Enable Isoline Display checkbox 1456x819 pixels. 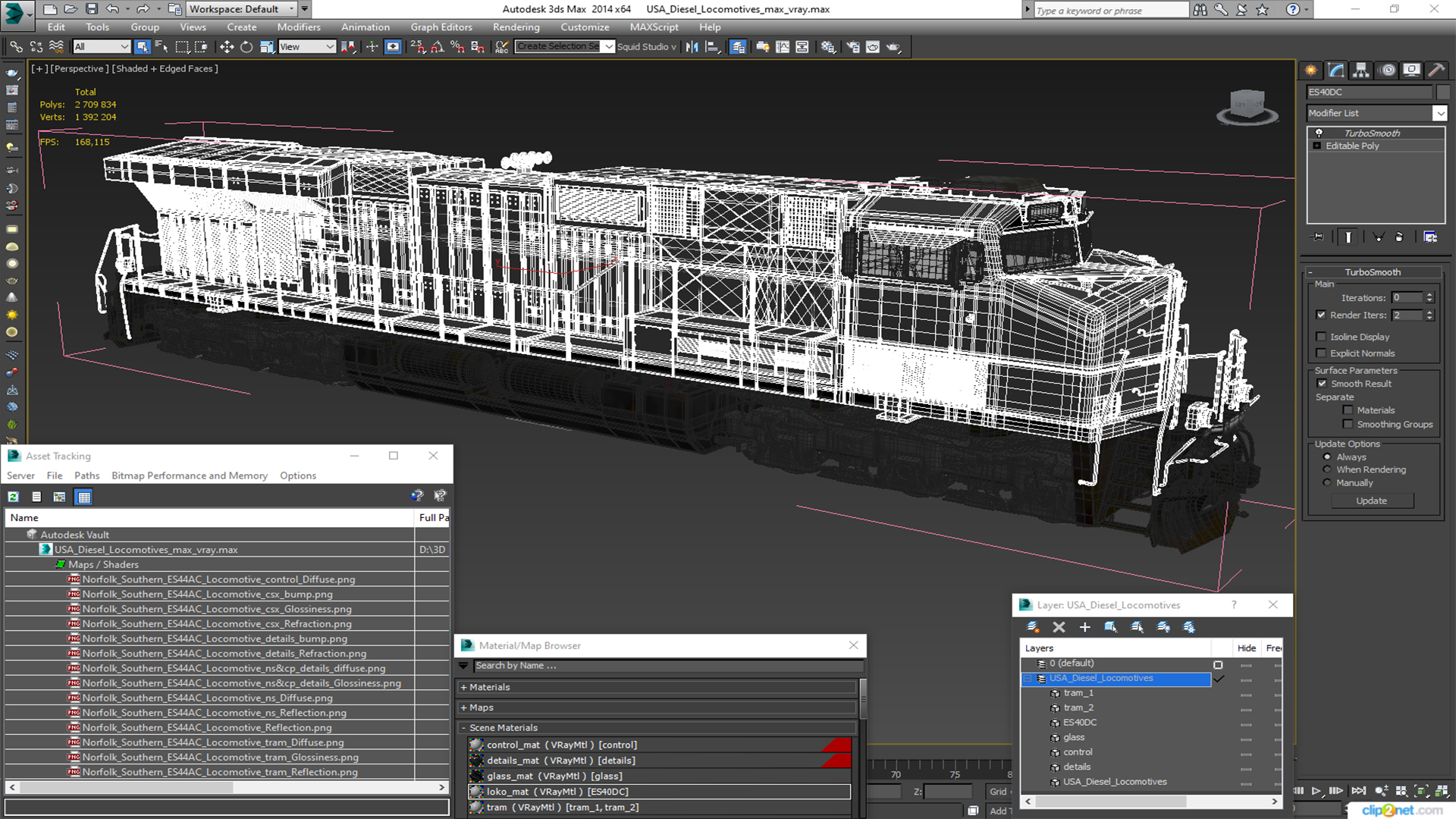1321,337
